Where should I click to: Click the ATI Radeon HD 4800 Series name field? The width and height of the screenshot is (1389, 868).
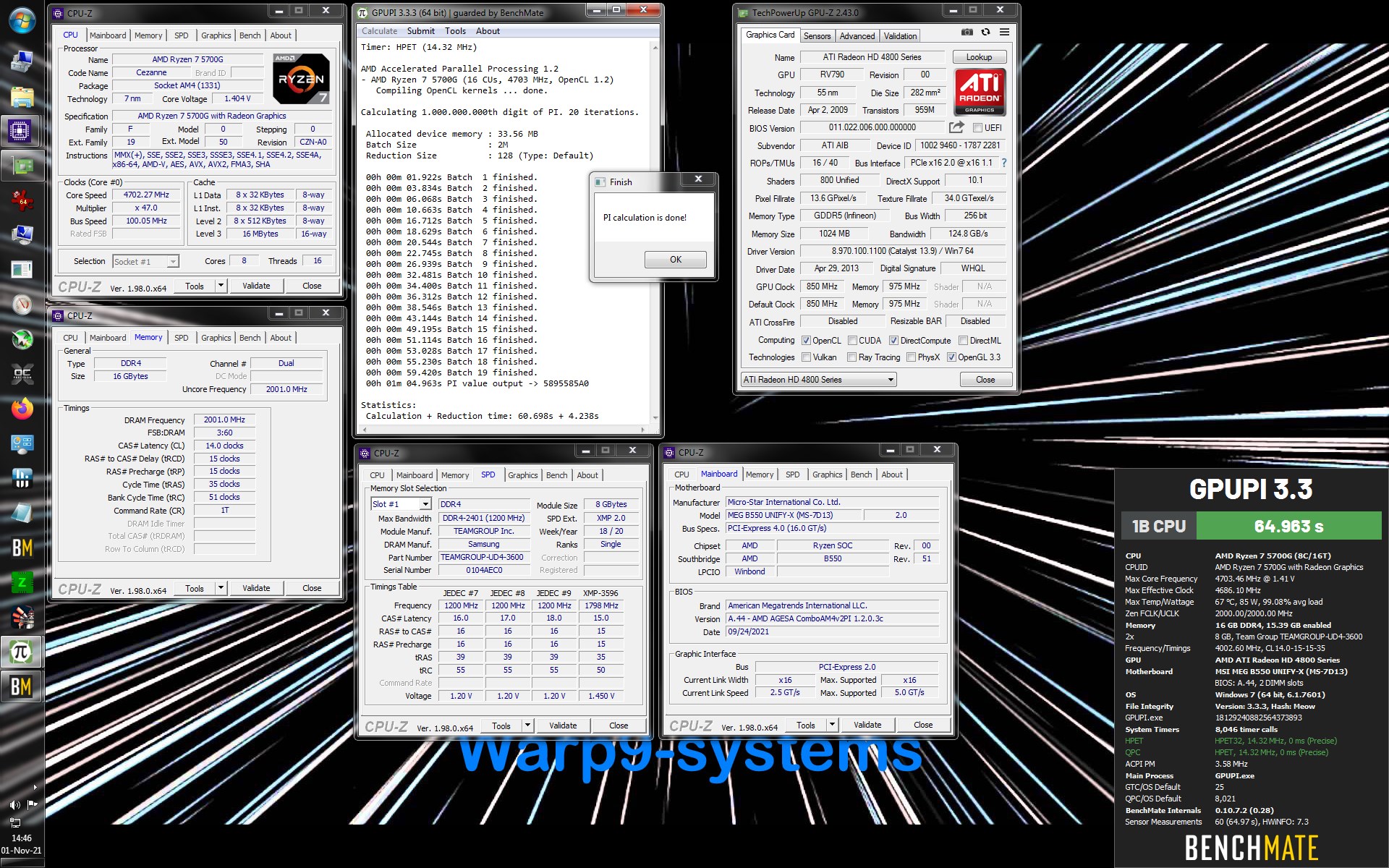871,57
